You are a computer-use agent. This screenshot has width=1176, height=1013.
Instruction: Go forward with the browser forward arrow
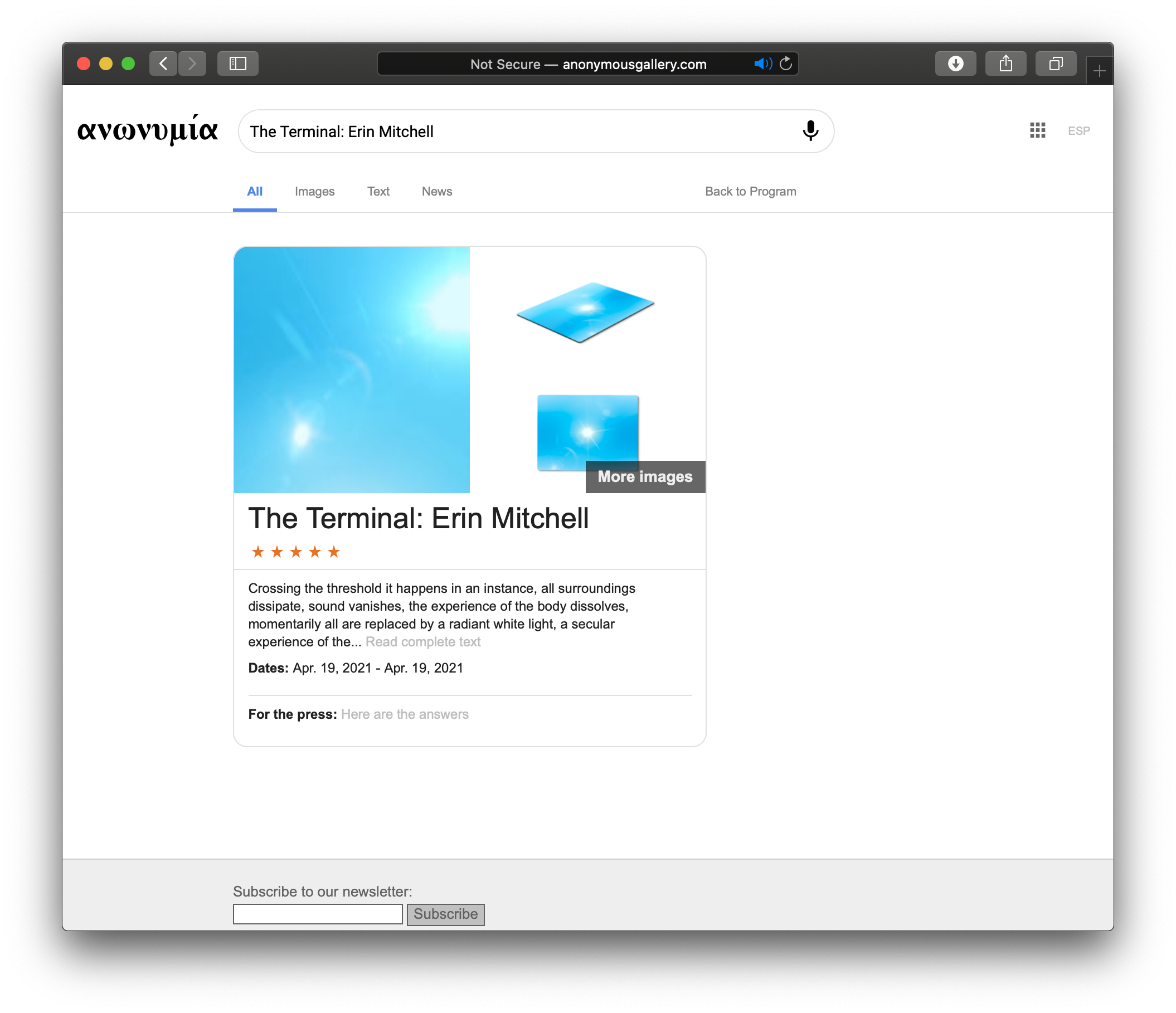click(x=192, y=64)
